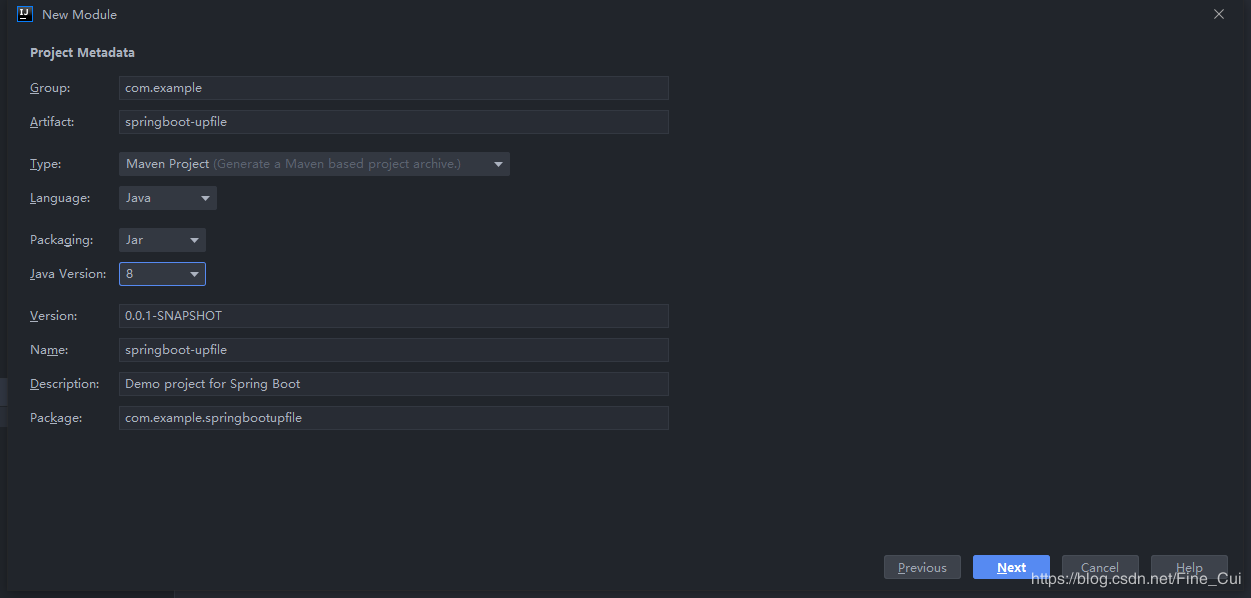Screen dimensions: 1251x598
Task: Click the Packaging dropdown arrow icon
Action: pos(194,240)
